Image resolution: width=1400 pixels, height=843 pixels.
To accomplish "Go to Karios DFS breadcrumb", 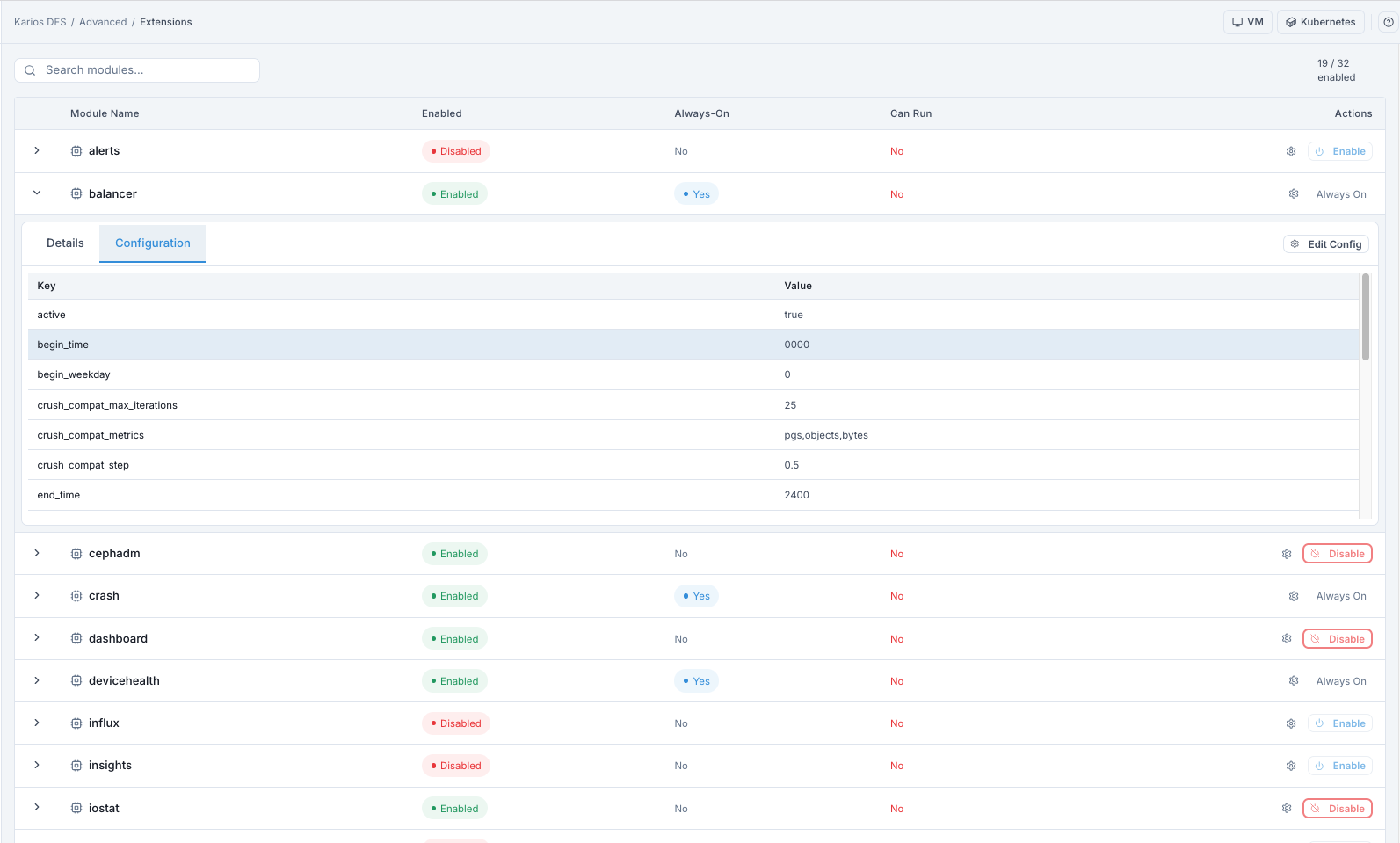I will (x=40, y=22).
